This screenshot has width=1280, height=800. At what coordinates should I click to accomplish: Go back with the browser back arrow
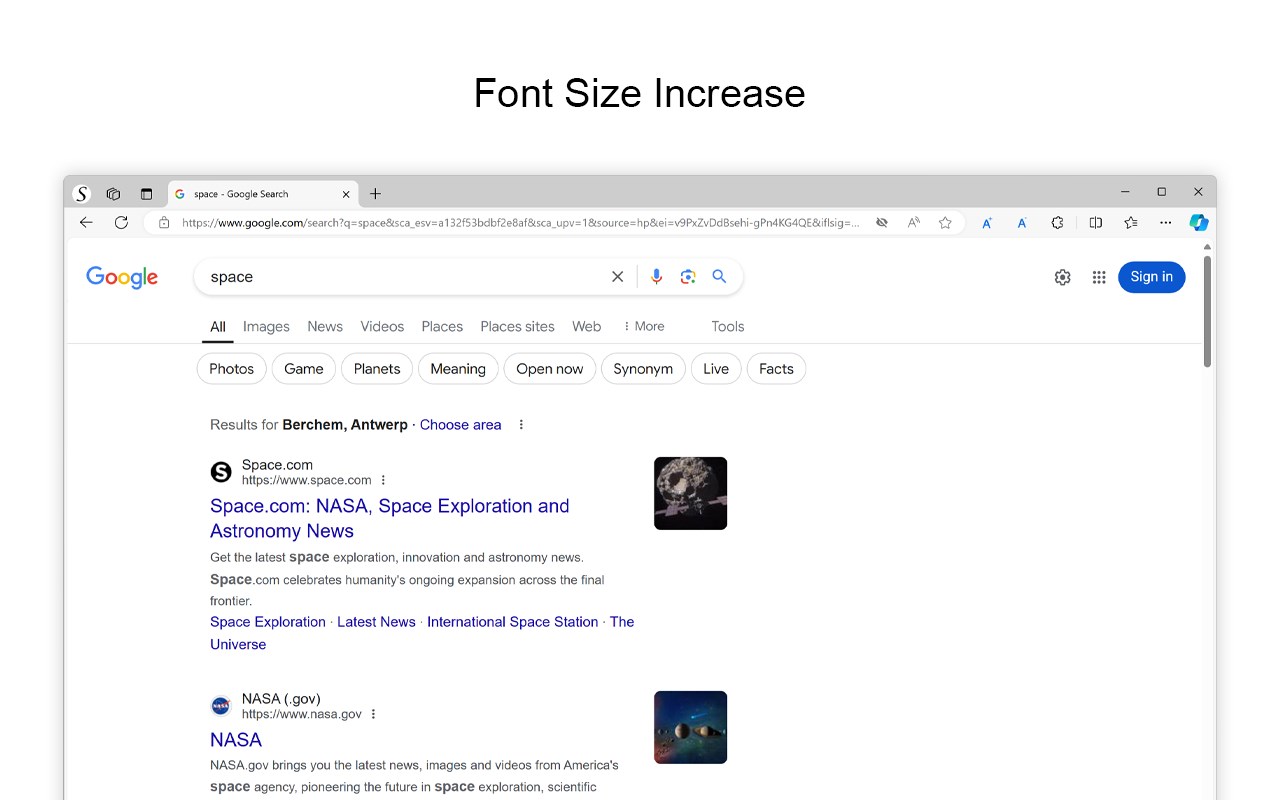click(86, 223)
